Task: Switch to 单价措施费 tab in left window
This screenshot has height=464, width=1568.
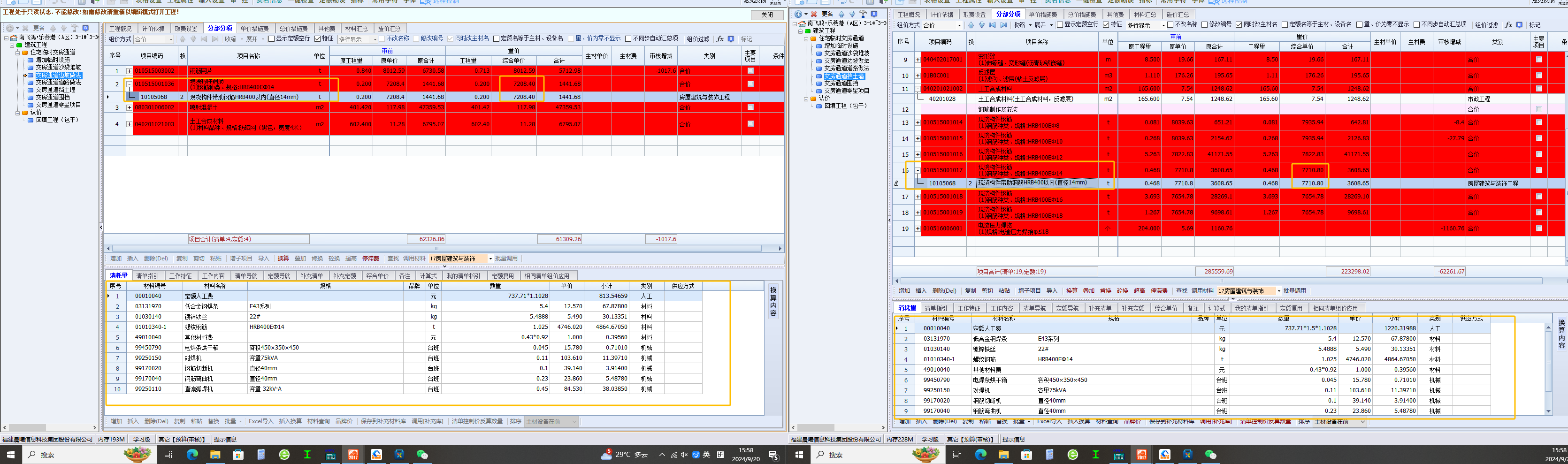Action: [x=254, y=29]
